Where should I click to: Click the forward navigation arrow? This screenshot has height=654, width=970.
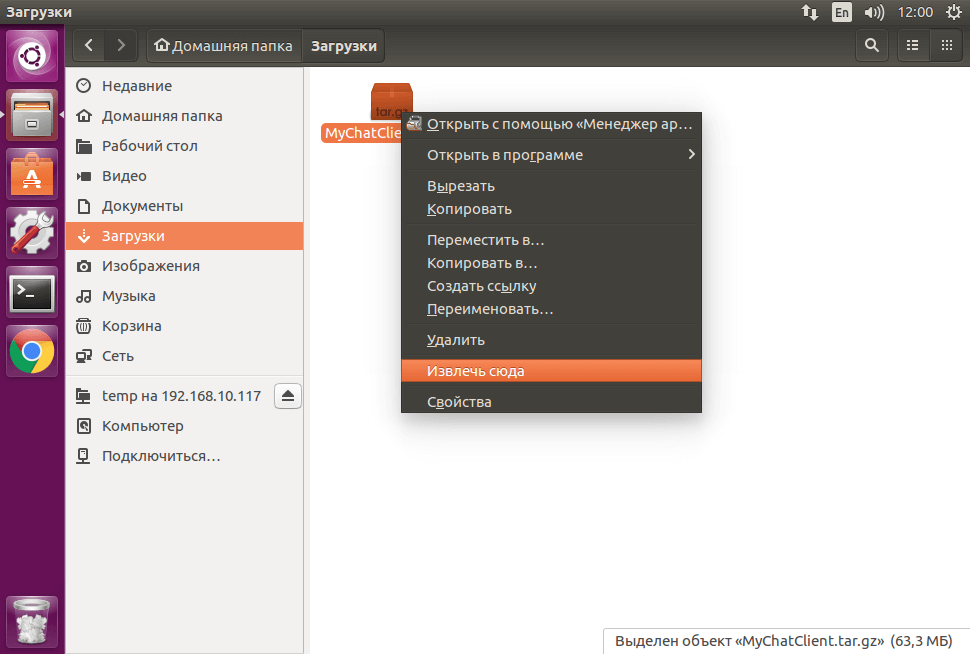pos(120,45)
